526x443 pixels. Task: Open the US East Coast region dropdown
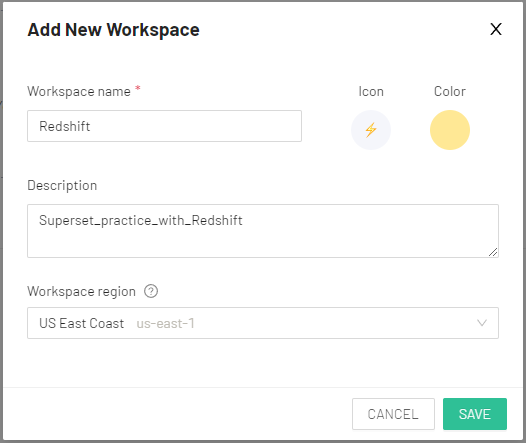tap(263, 323)
